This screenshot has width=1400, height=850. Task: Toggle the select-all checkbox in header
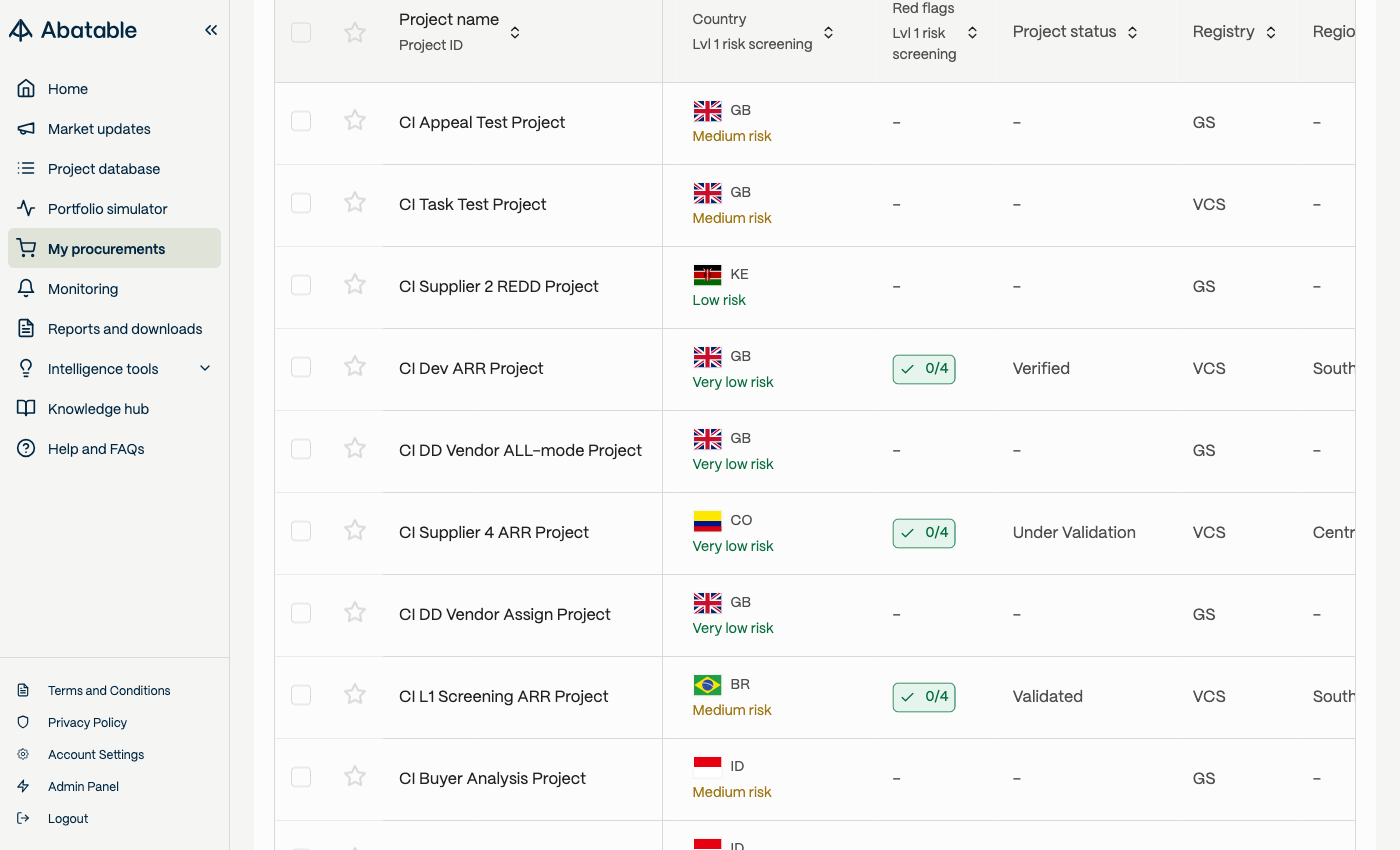coord(301,33)
